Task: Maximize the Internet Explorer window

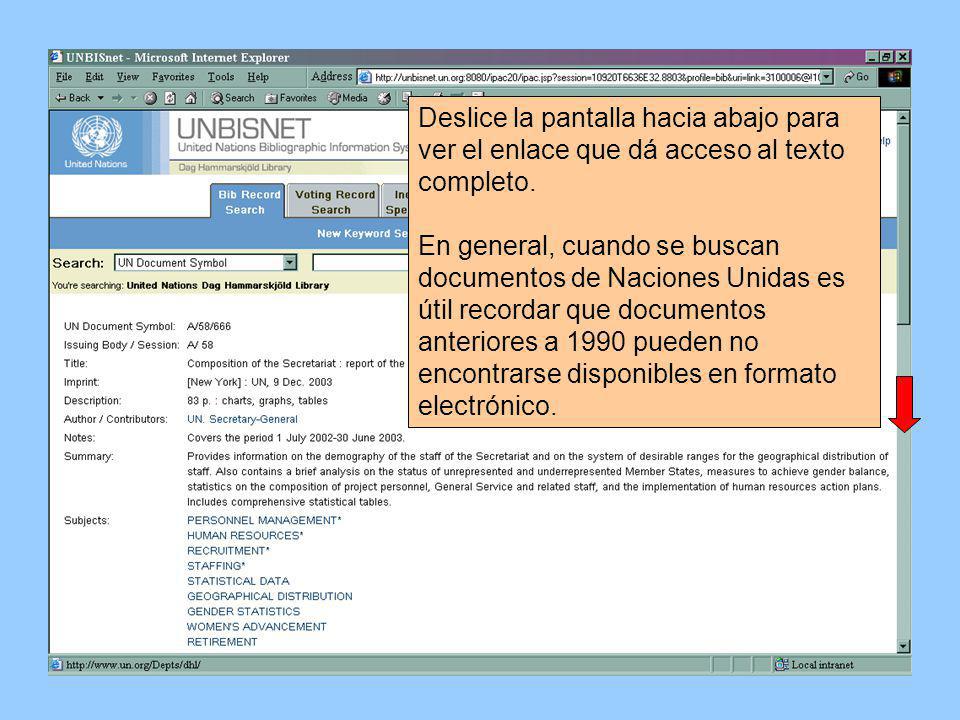Action: tap(887, 57)
